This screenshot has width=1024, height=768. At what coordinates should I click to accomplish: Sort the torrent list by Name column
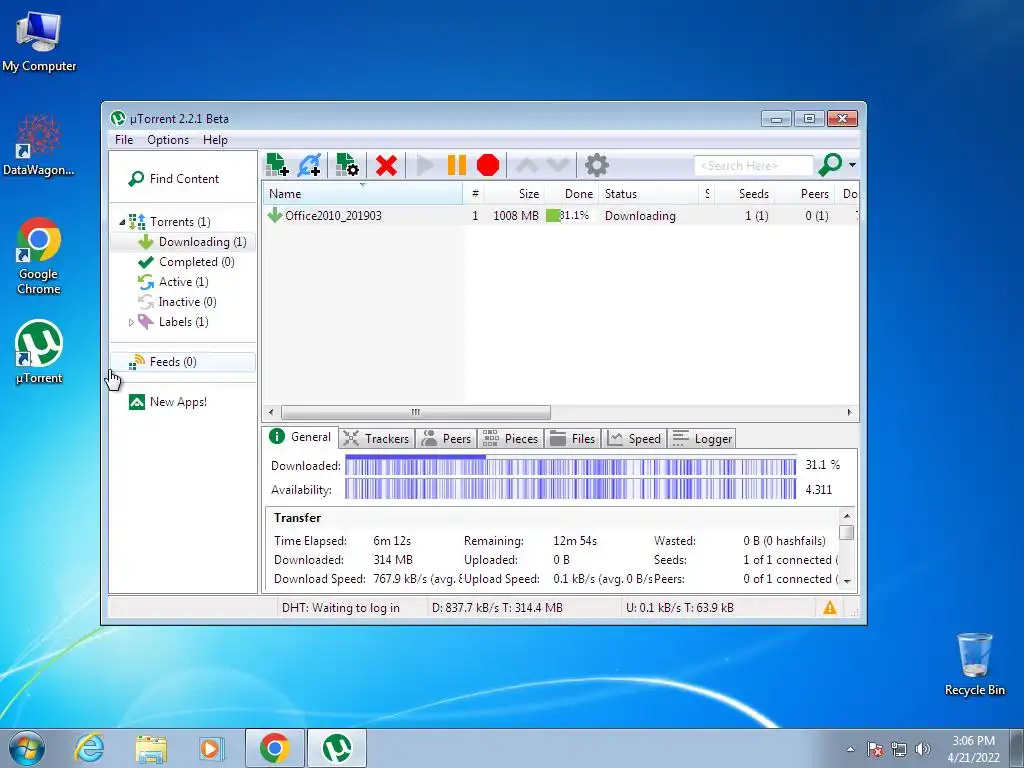point(363,194)
